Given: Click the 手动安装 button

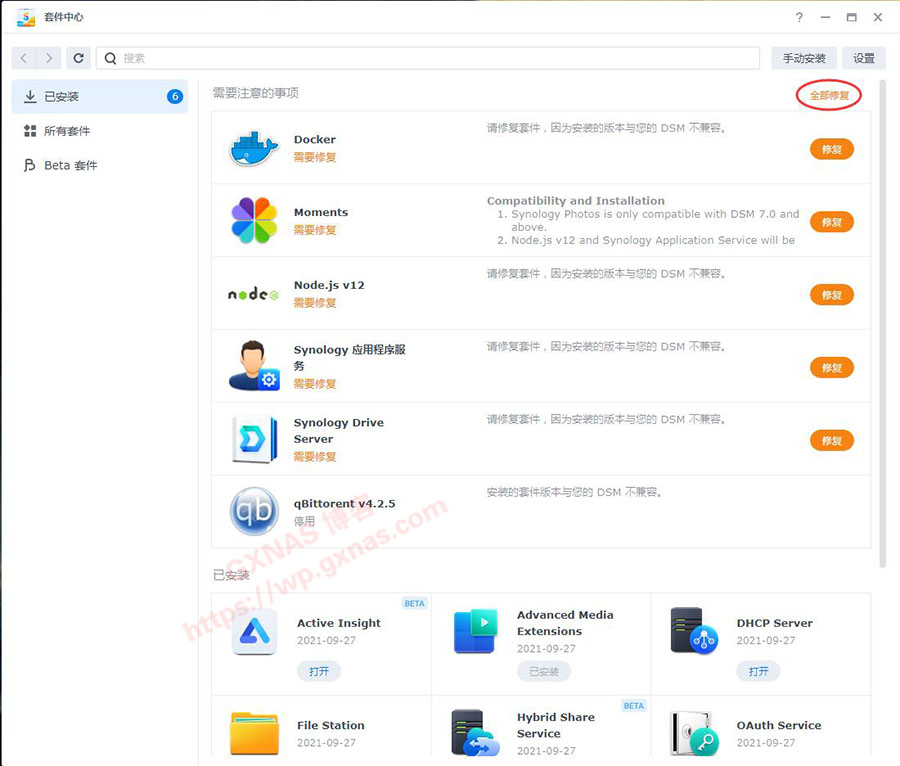Looking at the screenshot, I should coord(803,58).
